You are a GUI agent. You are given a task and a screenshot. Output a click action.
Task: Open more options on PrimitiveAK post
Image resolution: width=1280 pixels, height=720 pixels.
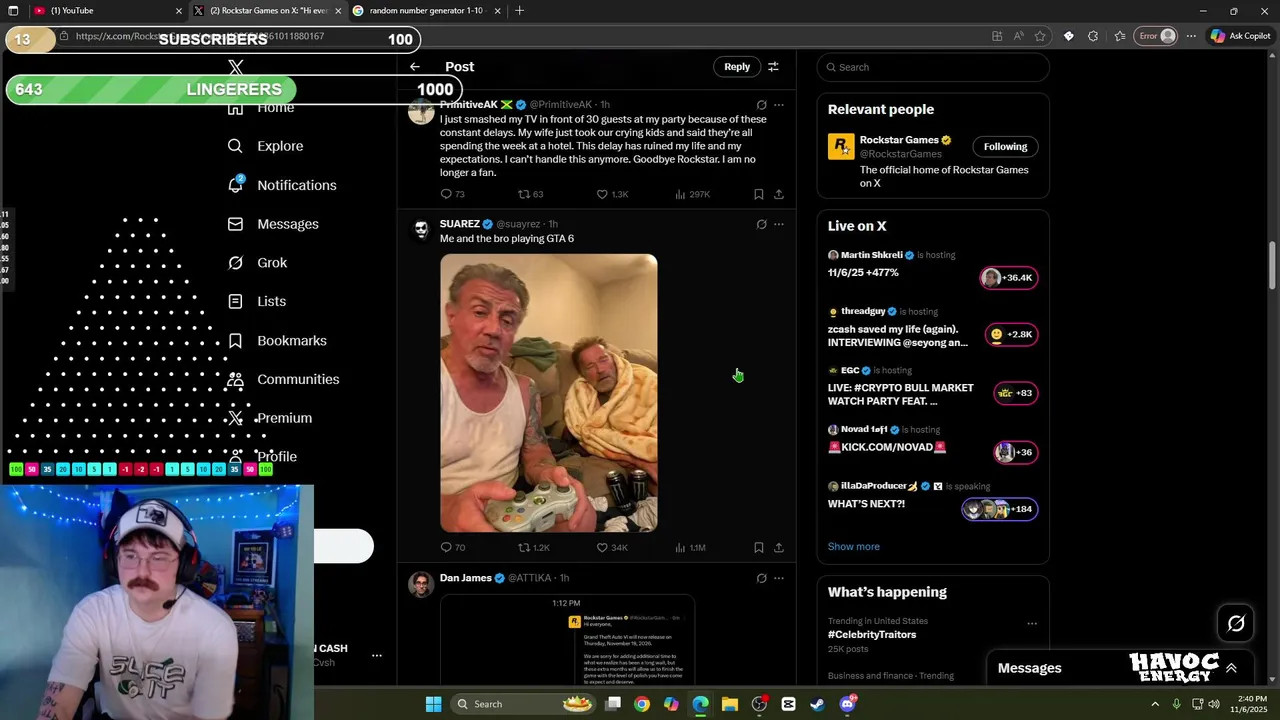[x=779, y=104]
